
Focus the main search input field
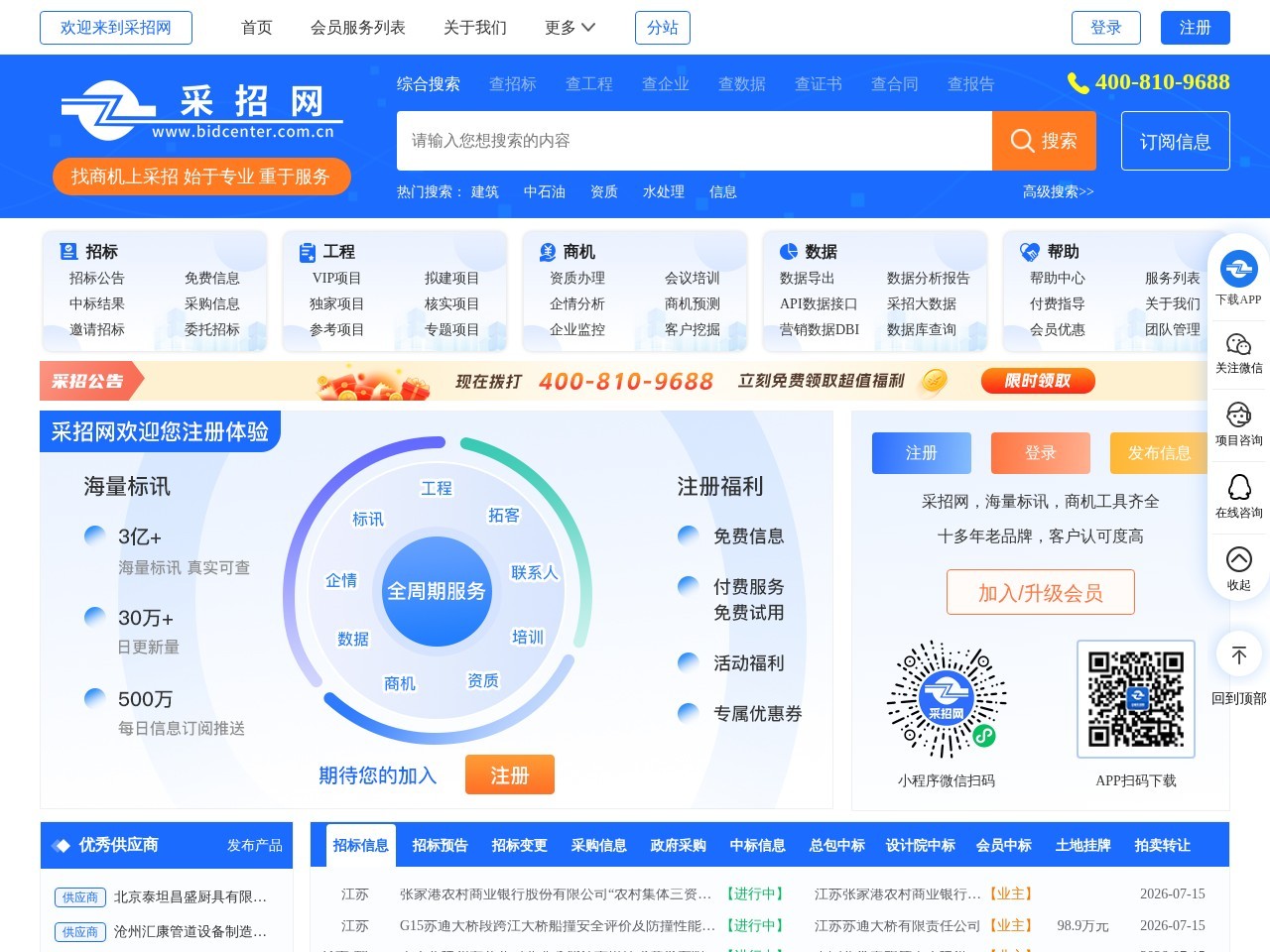click(x=695, y=141)
